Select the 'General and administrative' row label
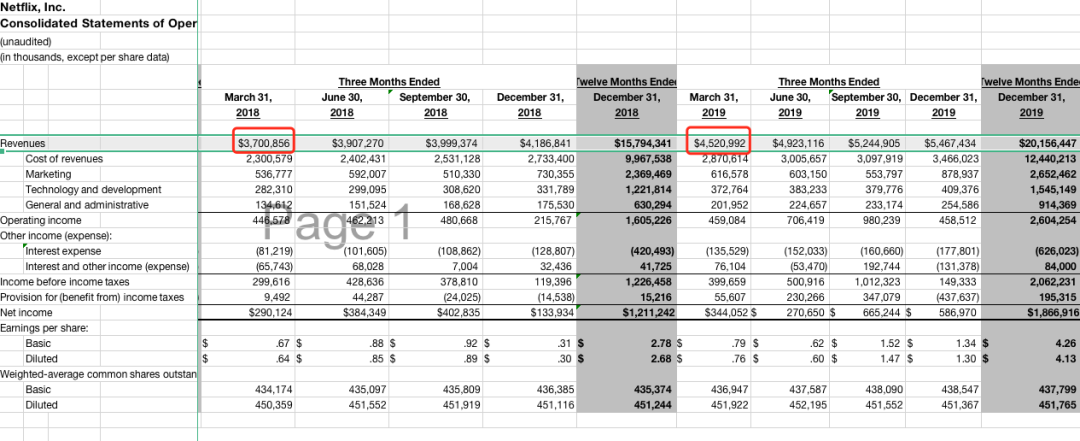The image size is (1080, 441). coord(87,205)
